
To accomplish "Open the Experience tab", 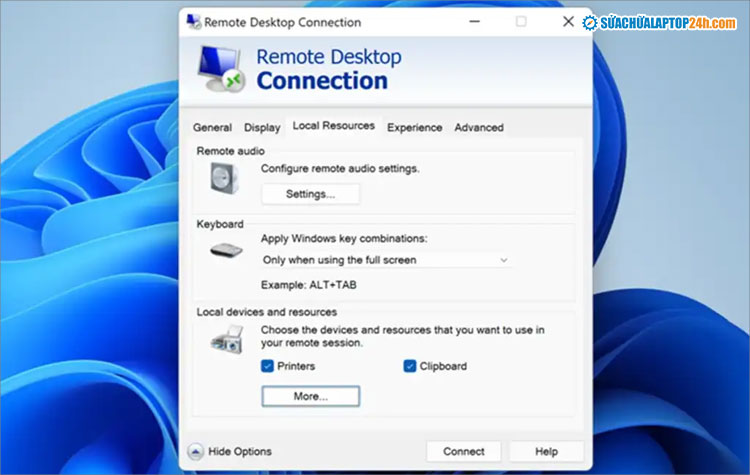I will tap(414, 128).
